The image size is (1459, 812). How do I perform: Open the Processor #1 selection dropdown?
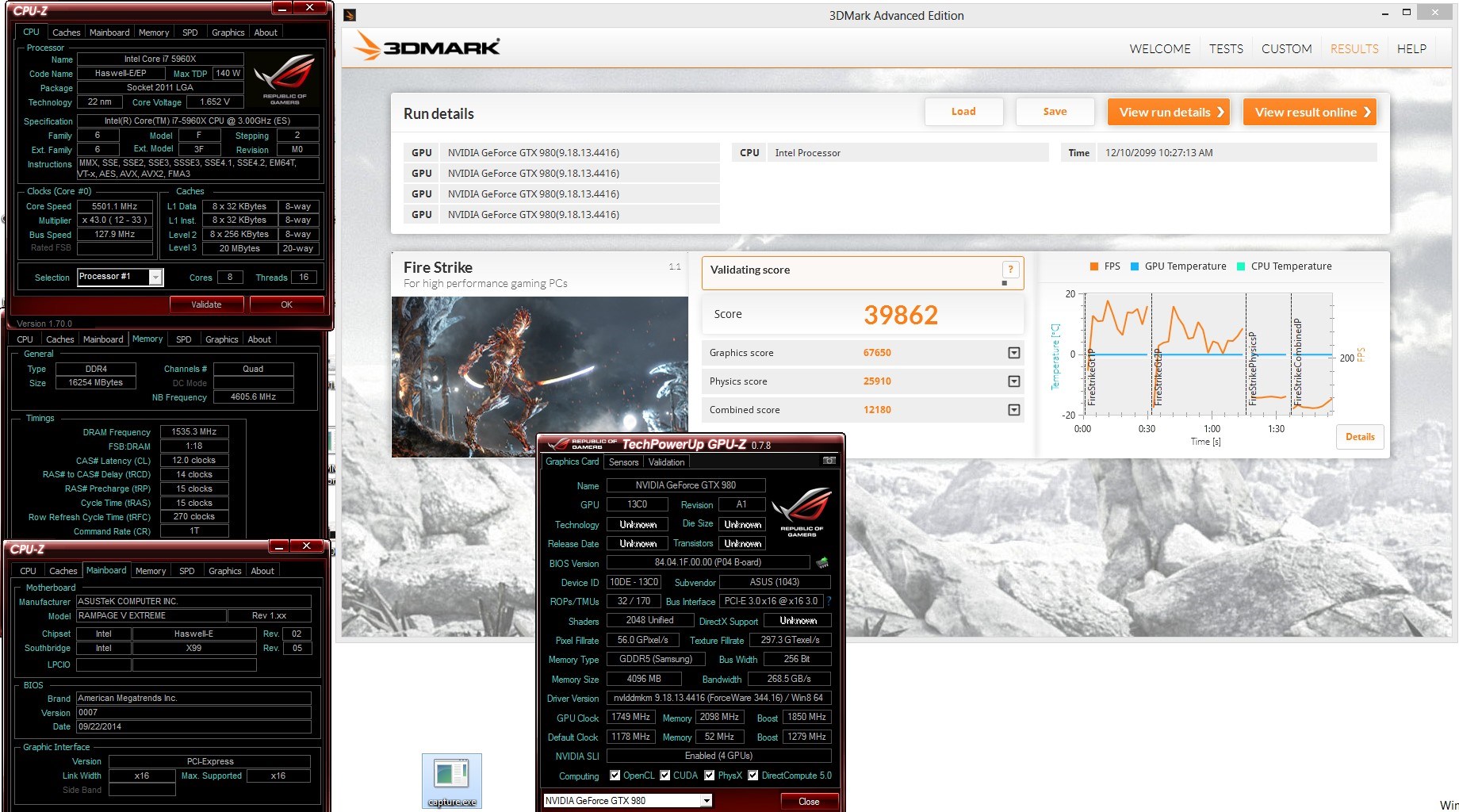tap(156, 277)
